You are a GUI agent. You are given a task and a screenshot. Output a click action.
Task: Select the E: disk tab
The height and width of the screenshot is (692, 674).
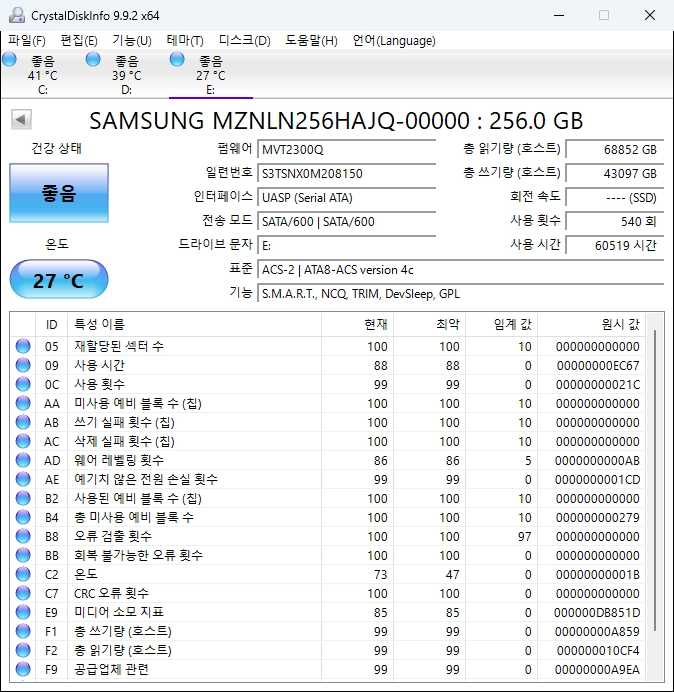211,74
